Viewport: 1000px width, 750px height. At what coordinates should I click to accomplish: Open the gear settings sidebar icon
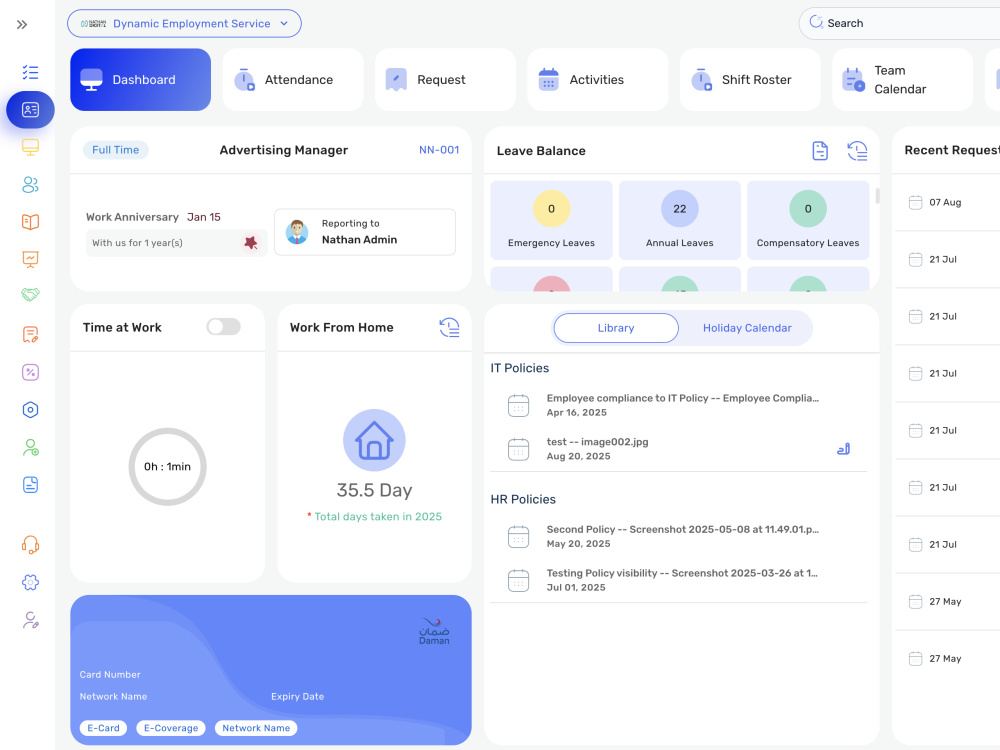30,582
